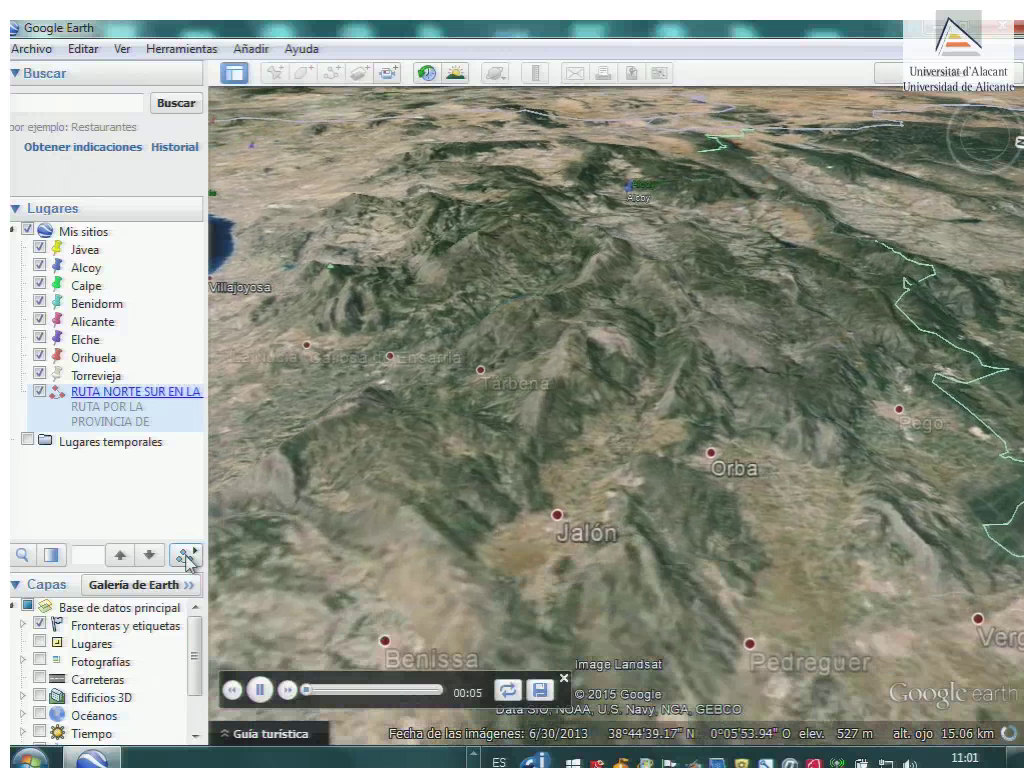Rewind the tour playback
Viewport: 1024px width, 768px height.
click(x=232, y=690)
